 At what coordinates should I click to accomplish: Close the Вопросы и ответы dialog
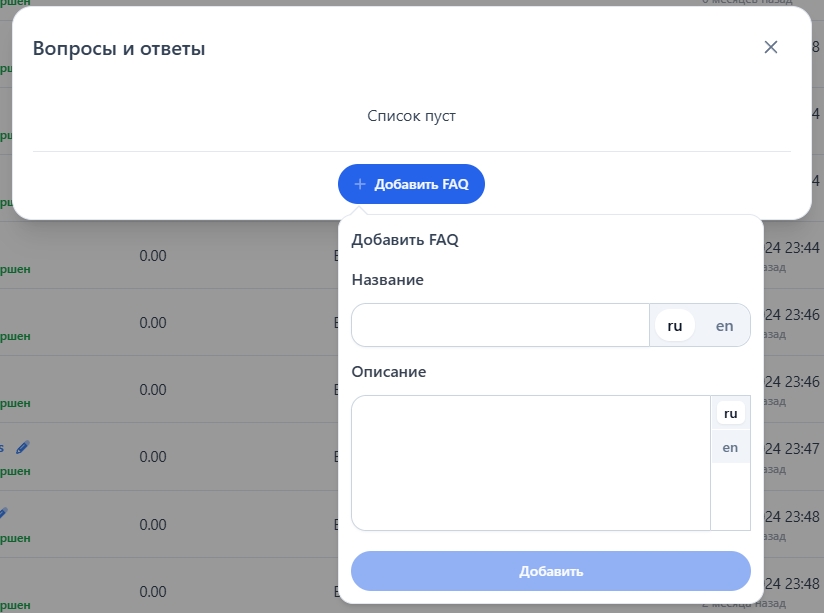[770, 47]
